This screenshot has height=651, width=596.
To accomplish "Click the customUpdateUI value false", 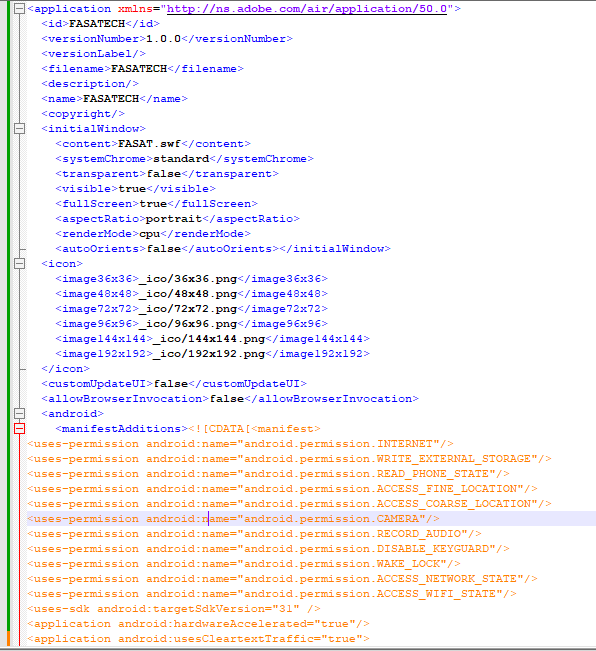I will click(x=171, y=384).
